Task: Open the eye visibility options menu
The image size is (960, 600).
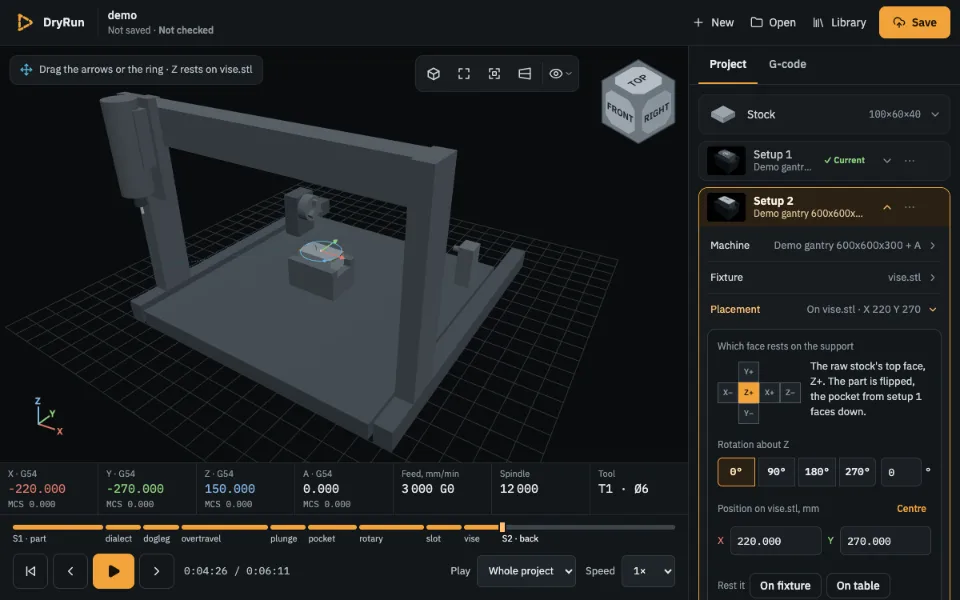Action: [560, 73]
